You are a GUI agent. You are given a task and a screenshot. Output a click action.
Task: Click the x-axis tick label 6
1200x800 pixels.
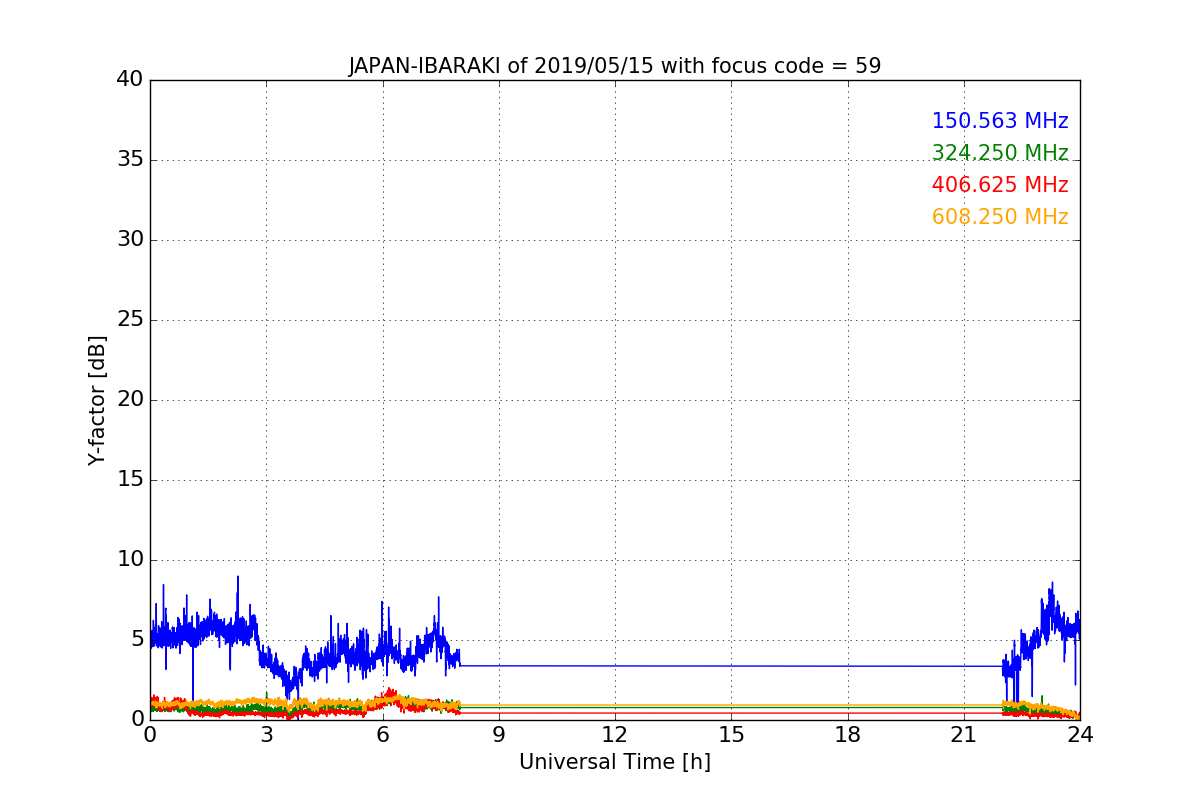pyautogui.click(x=383, y=735)
